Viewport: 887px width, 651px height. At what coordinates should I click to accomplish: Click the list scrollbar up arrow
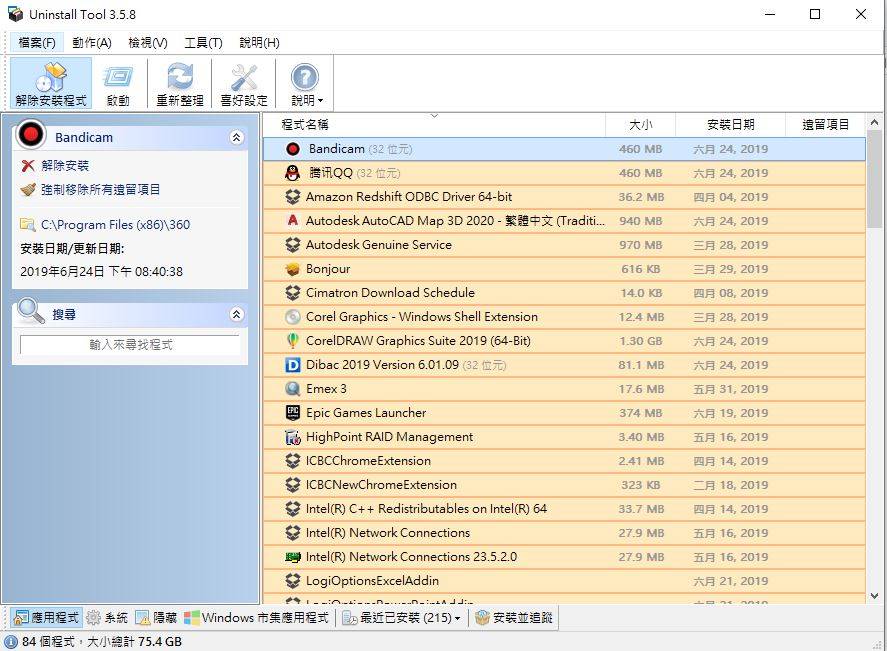click(875, 122)
